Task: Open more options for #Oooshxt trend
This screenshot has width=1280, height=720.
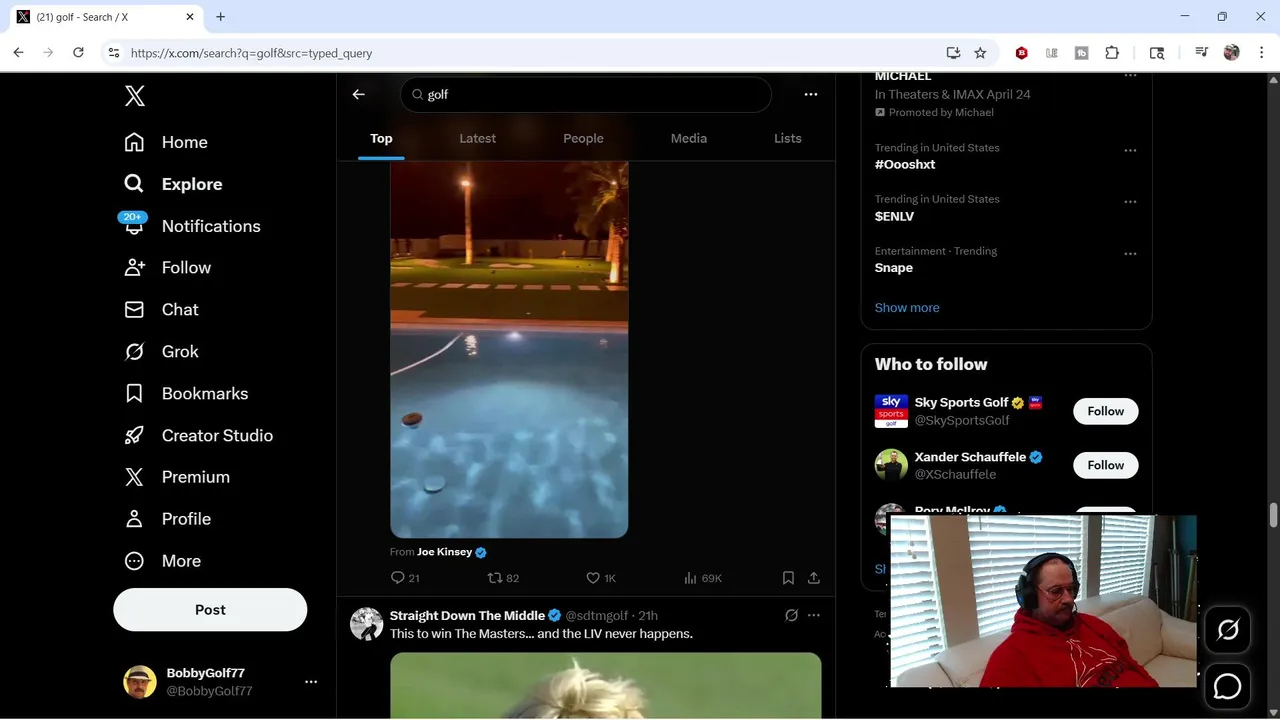Action: click(x=1130, y=150)
